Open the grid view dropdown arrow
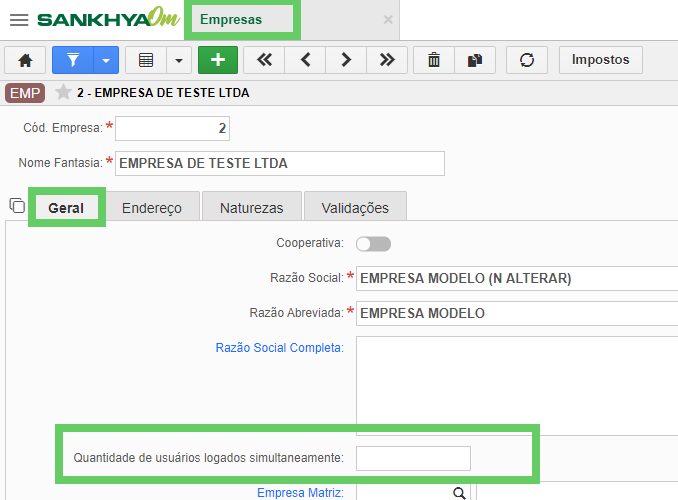Screen dimensions: 678x500 pyautogui.click(x=179, y=60)
